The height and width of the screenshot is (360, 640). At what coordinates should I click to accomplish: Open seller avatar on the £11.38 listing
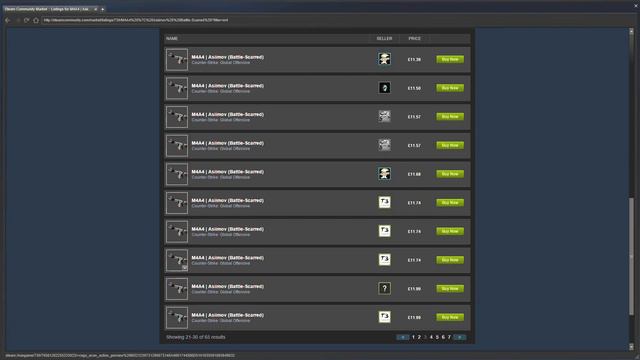pyautogui.click(x=384, y=59)
